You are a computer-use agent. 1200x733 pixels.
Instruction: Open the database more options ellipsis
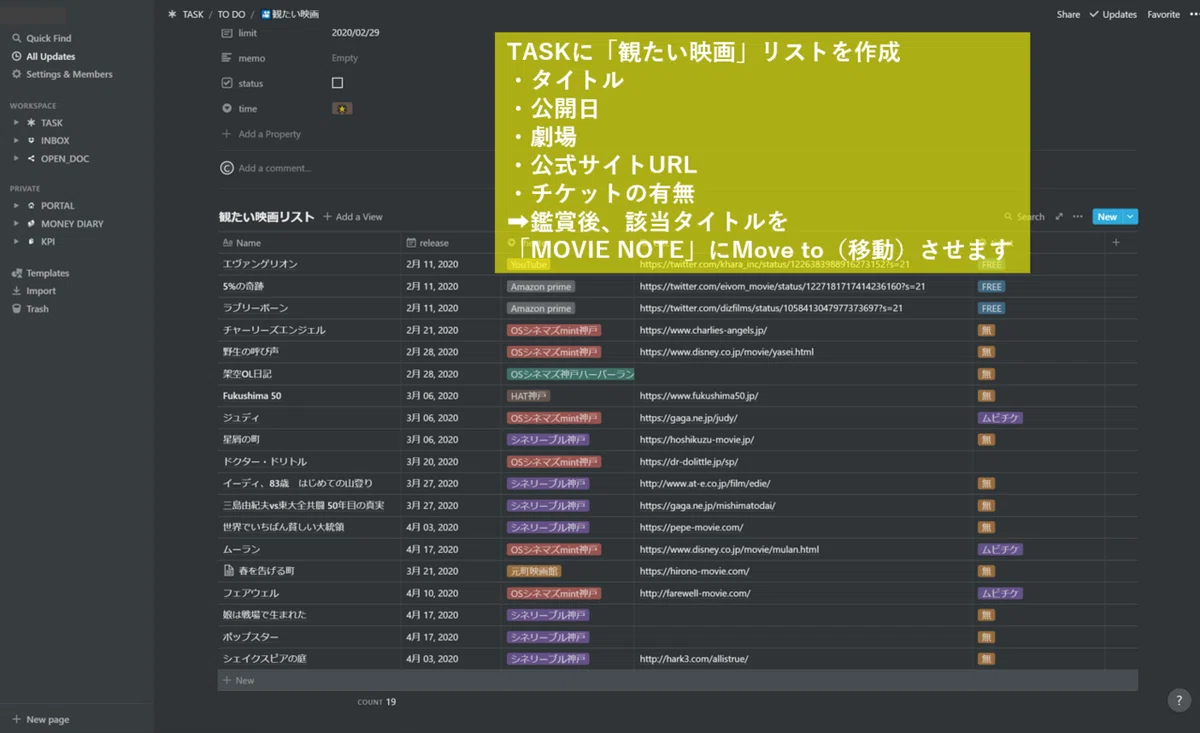[x=1077, y=217]
